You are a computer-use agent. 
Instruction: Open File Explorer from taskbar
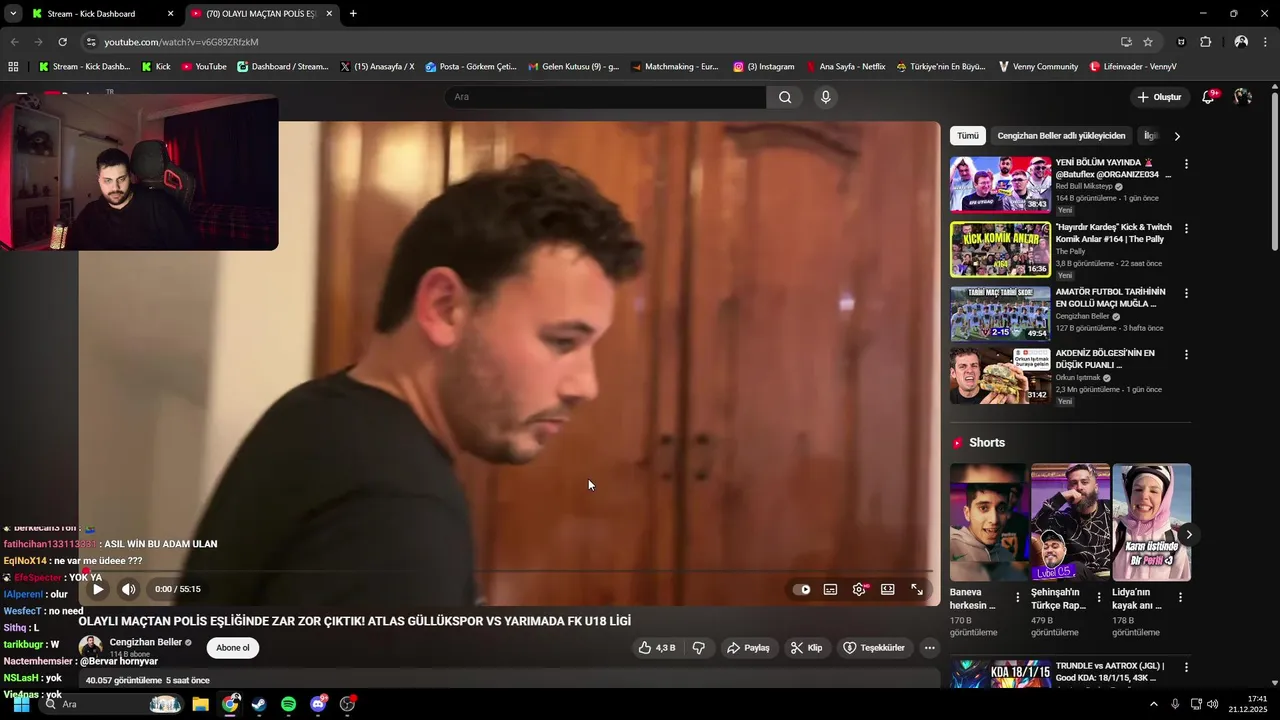(200, 704)
